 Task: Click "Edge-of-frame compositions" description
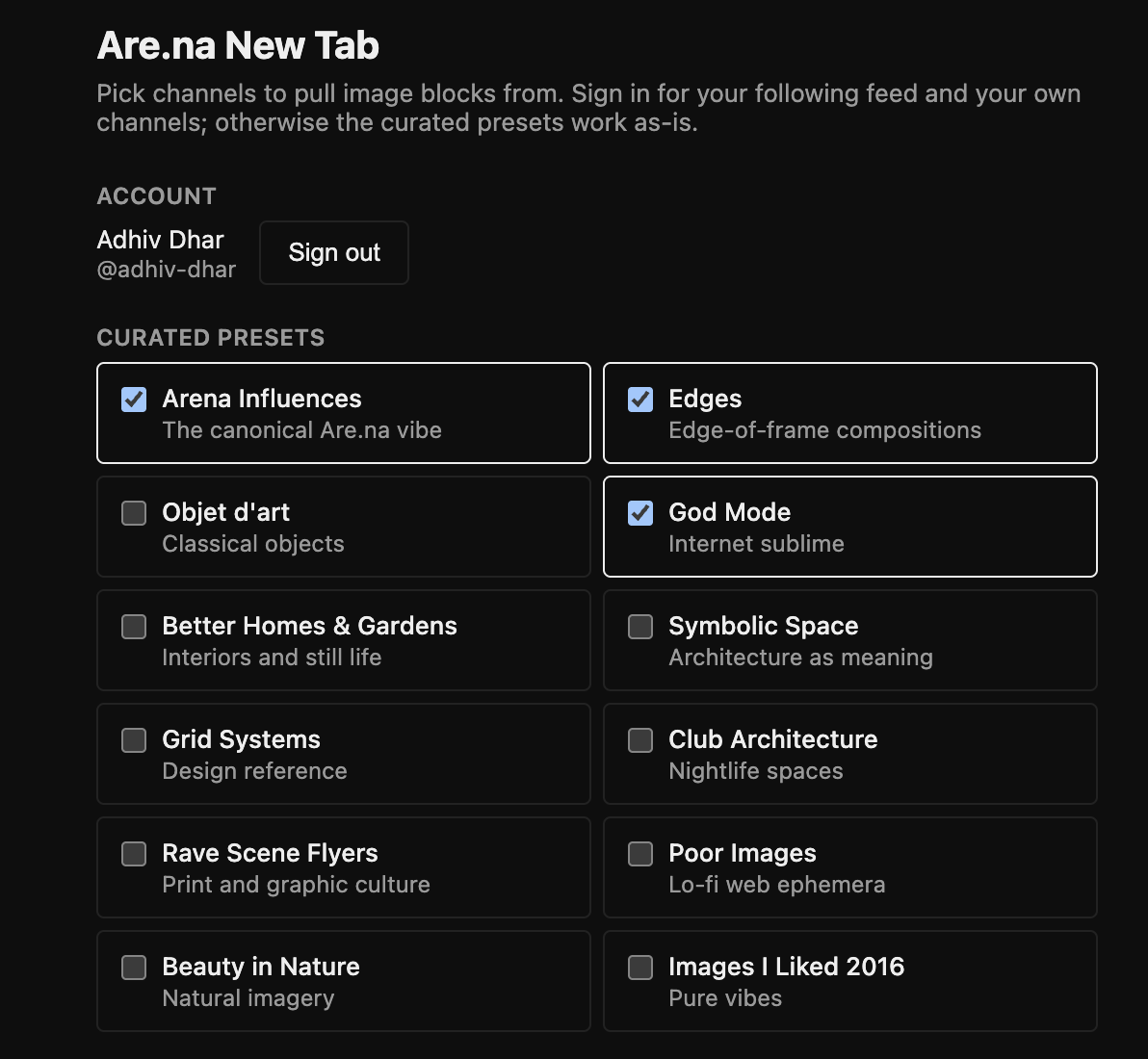pos(824,430)
